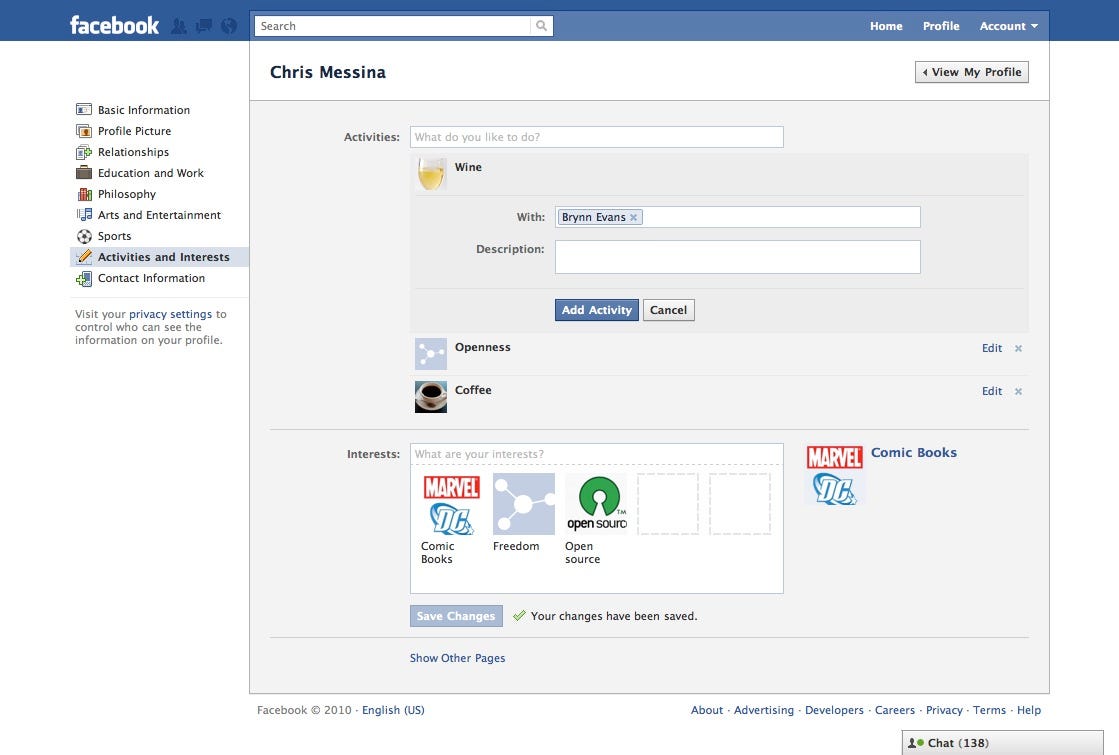Click the Facebook logo
This screenshot has width=1119, height=755.
click(x=114, y=26)
